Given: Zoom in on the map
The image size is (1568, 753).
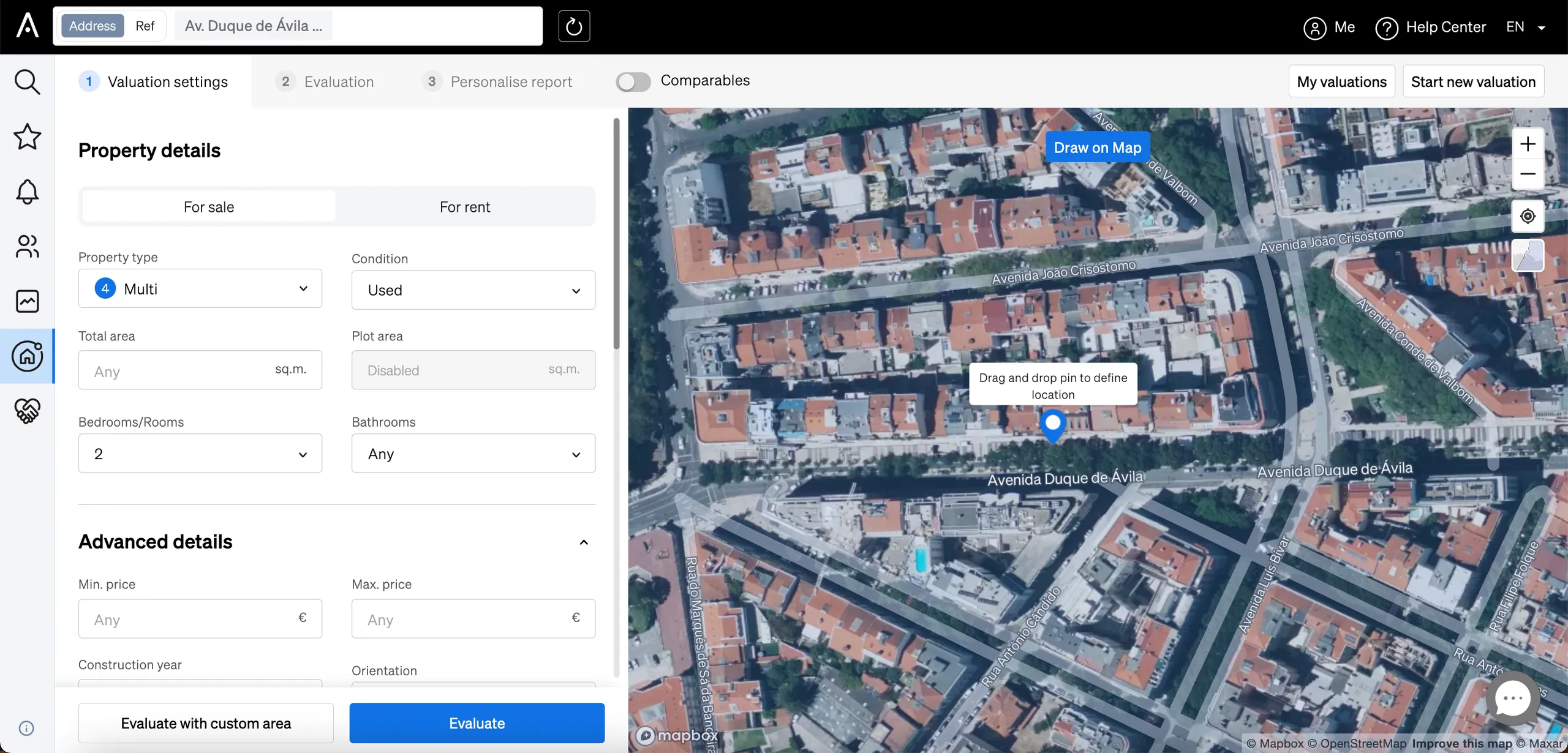Looking at the screenshot, I should pyautogui.click(x=1528, y=144).
